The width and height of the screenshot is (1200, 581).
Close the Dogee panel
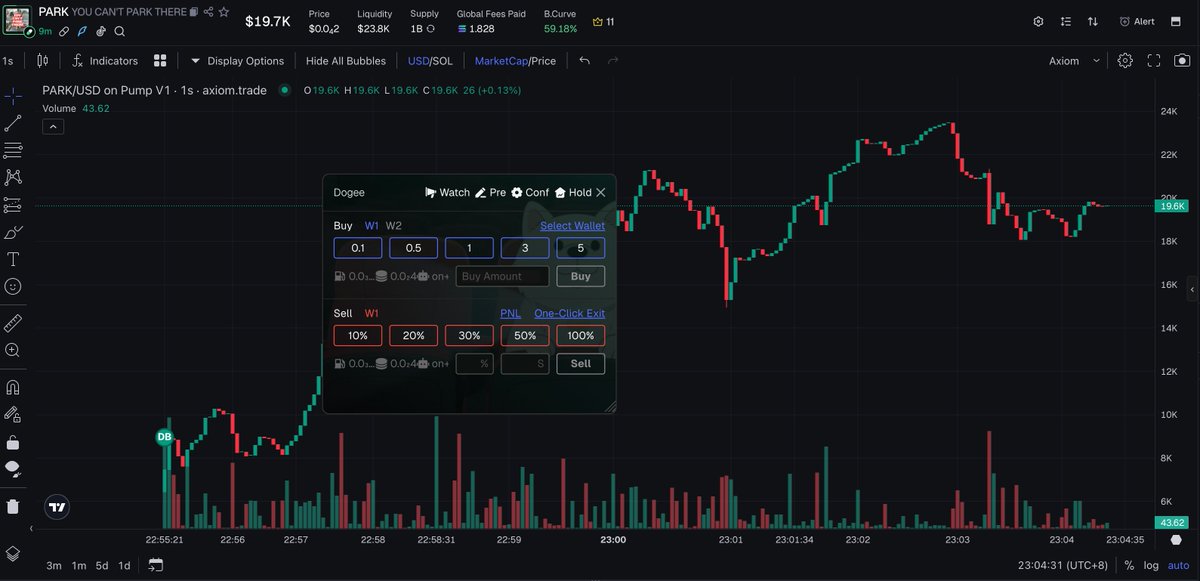[x=601, y=192]
